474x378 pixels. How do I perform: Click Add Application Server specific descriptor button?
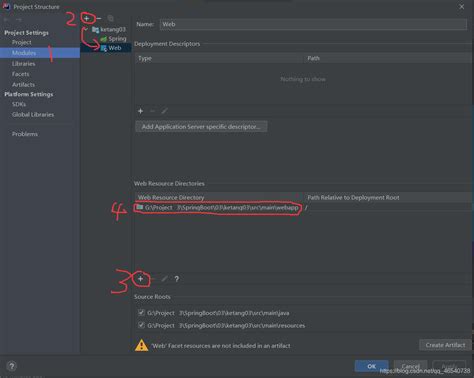coord(201,127)
